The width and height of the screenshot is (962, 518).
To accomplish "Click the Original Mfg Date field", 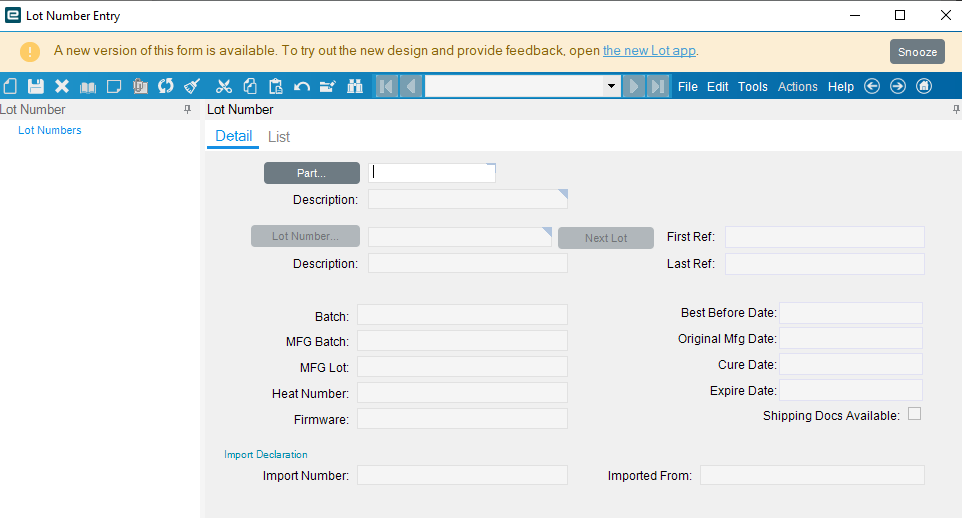I will pos(851,338).
